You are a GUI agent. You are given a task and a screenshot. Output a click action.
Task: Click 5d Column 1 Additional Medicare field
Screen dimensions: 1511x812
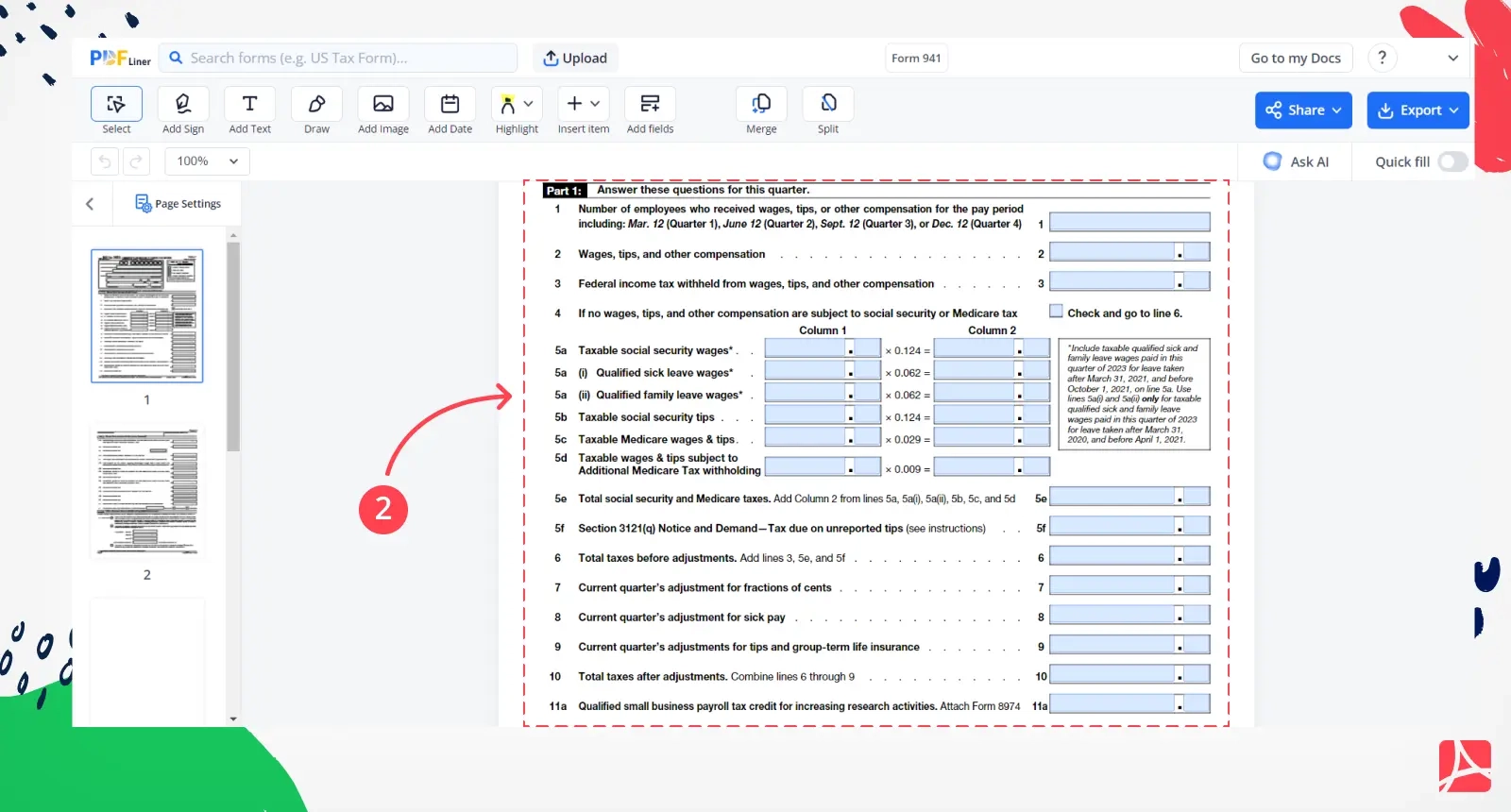tap(823, 467)
